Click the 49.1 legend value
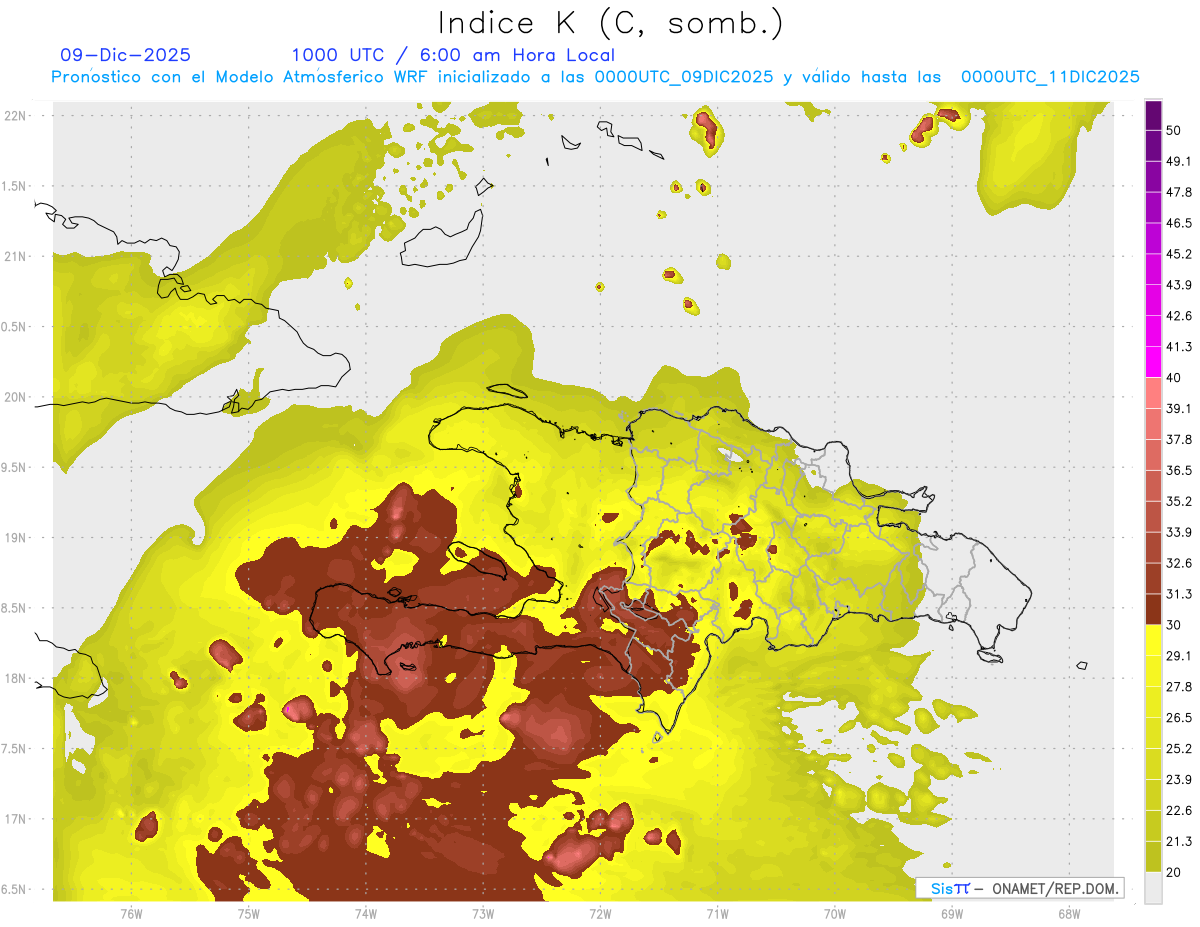Viewport: 1200px width, 927px height. tap(1178, 161)
